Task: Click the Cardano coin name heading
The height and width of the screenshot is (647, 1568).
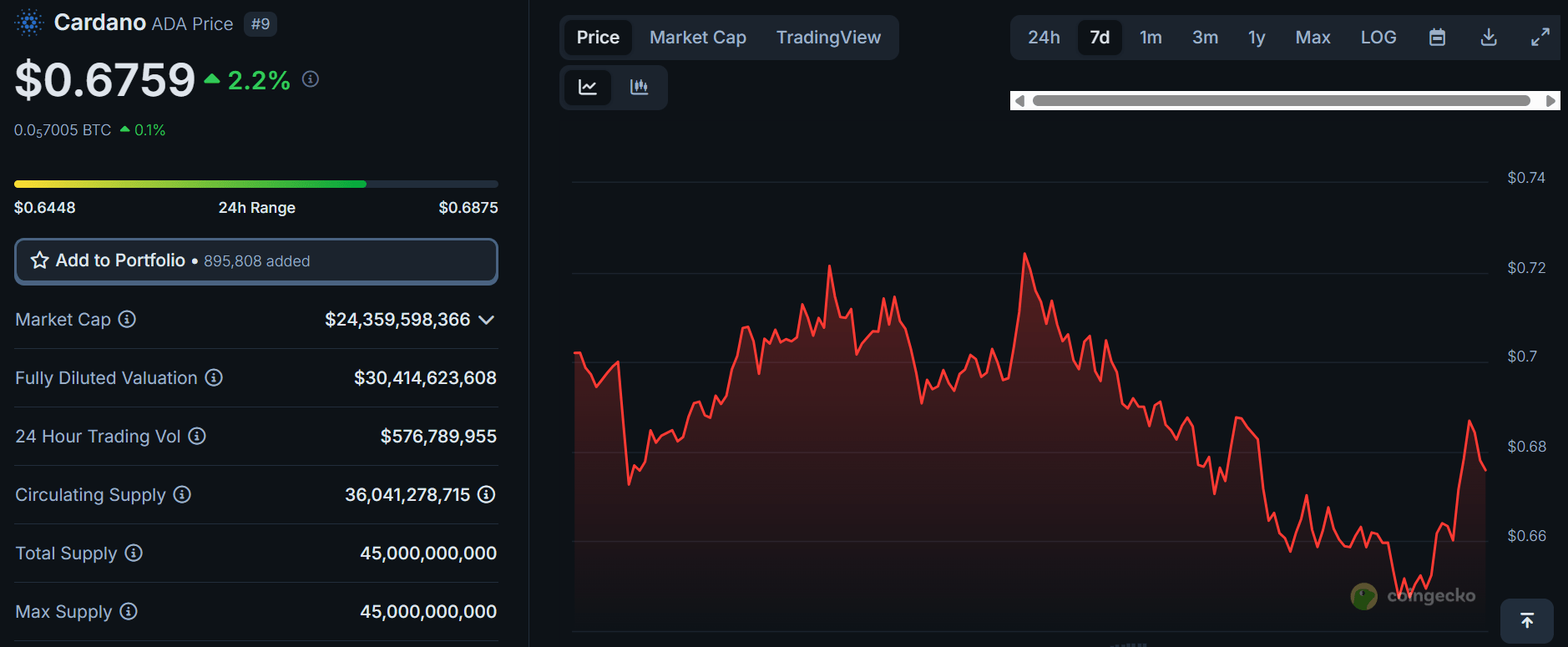Action: coord(100,23)
